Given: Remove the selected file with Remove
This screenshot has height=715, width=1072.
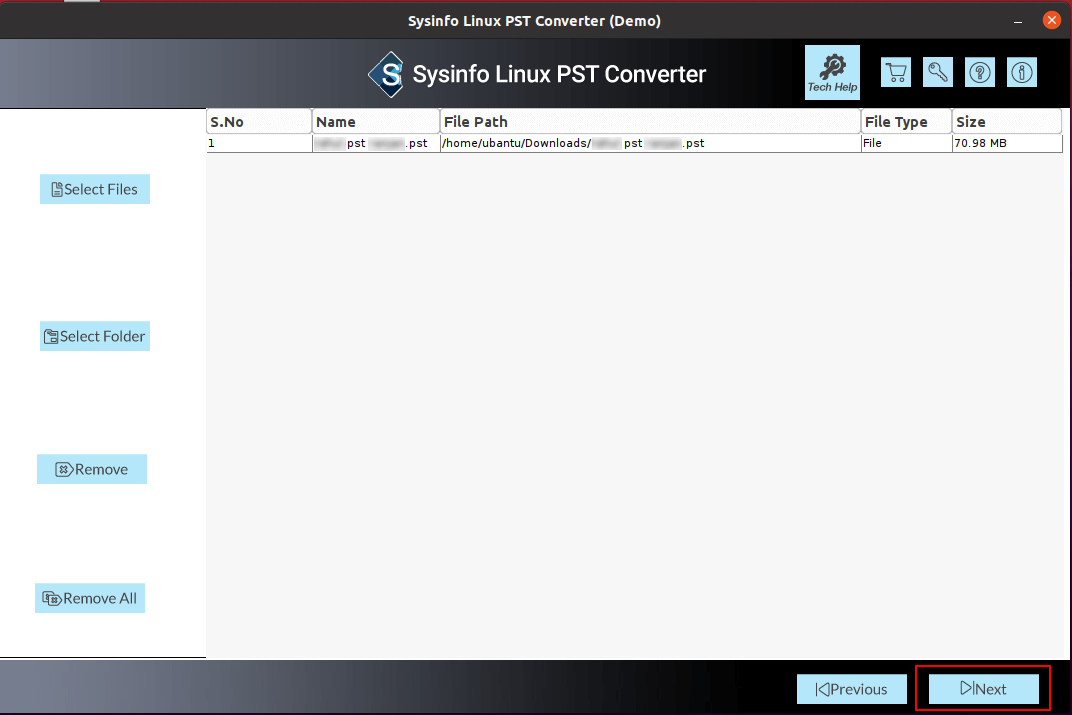Looking at the screenshot, I should tap(92, 469).
